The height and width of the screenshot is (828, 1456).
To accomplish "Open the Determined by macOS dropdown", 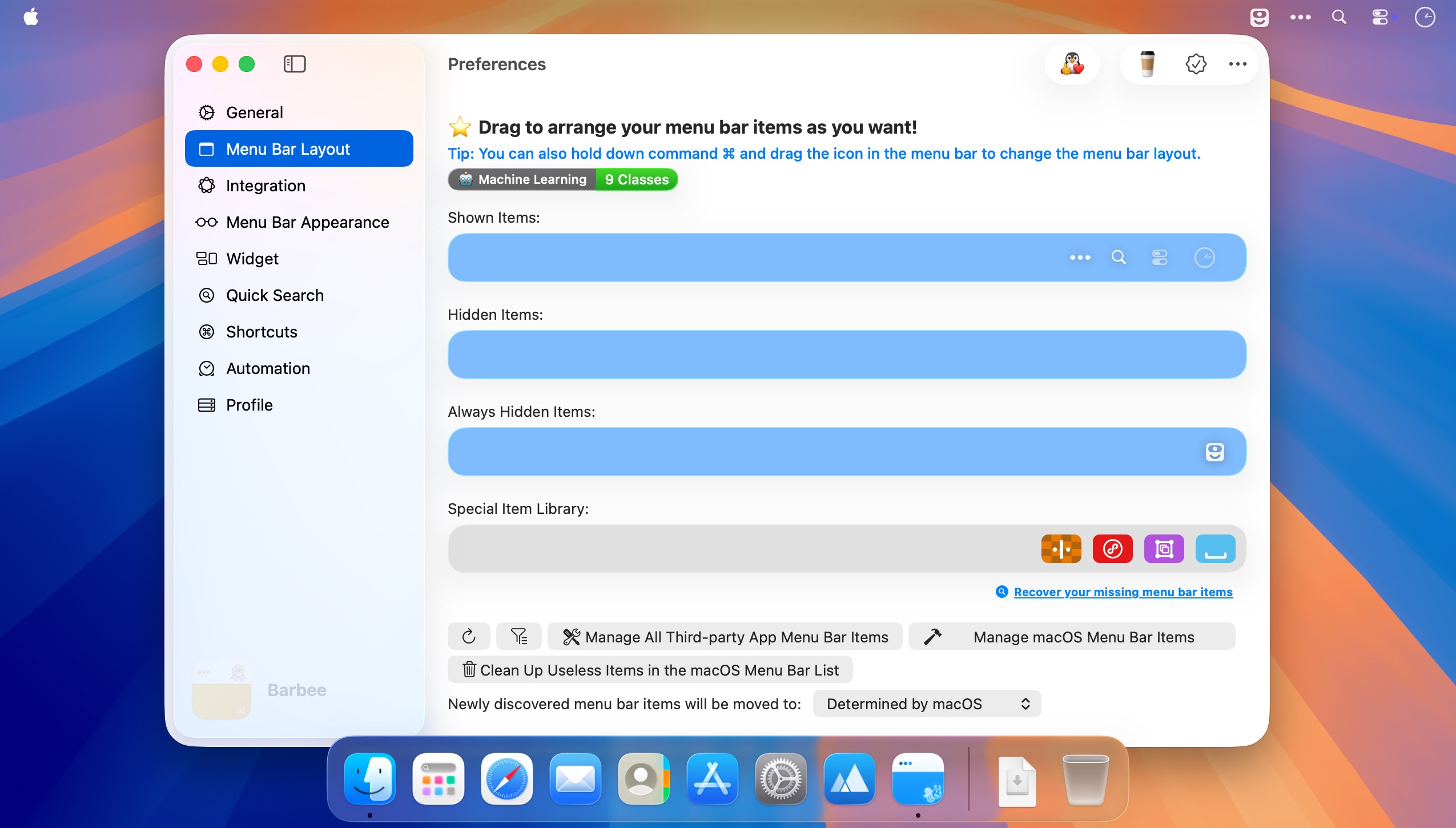I will (x=927, y=704).
